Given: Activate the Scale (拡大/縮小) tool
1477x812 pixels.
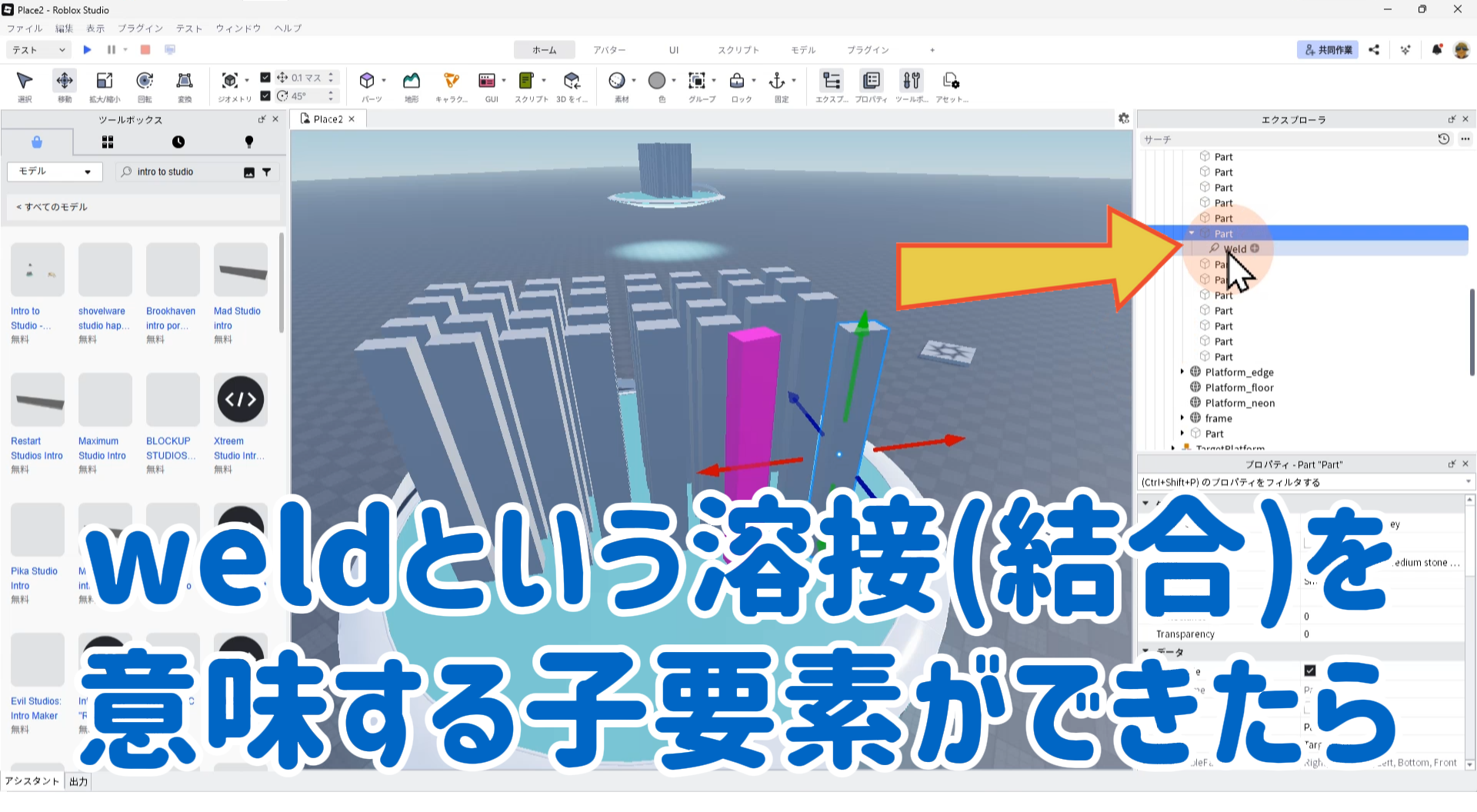Looking at the screenshot, I should pos(104,82).
